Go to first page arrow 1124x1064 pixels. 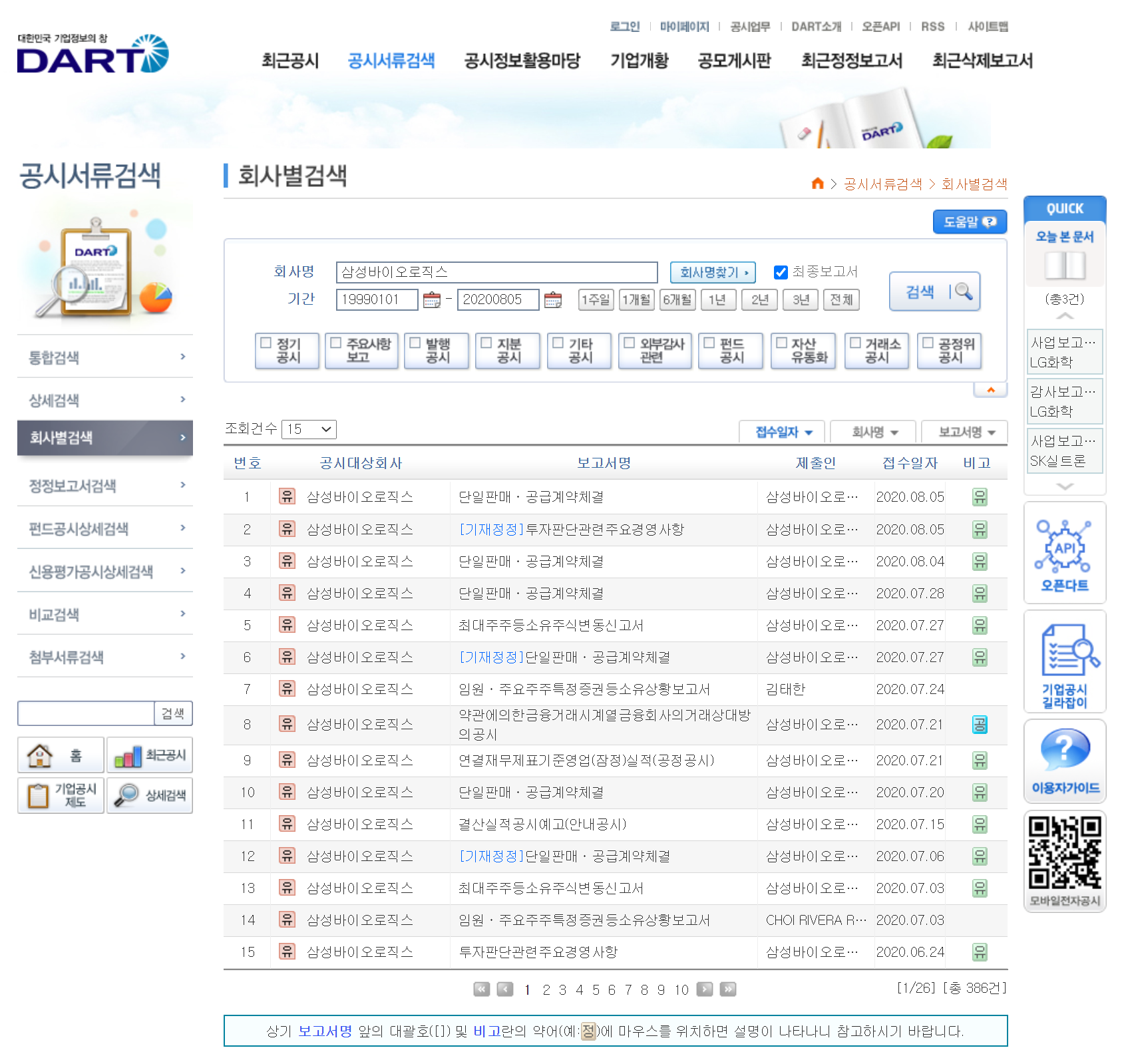pos(482,989)
